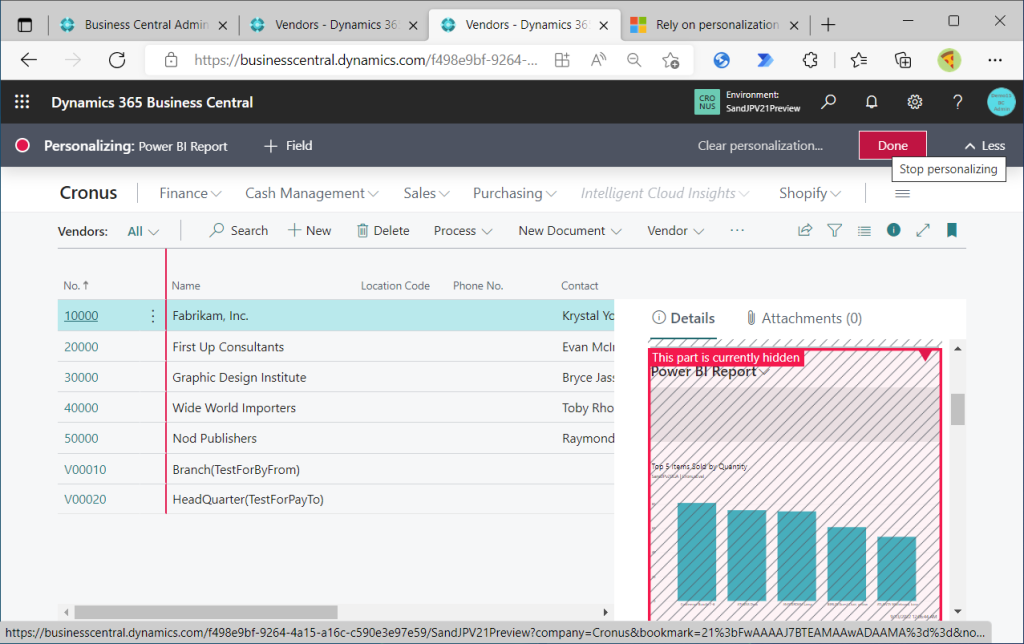Close the Rely on personalization browser tab
Viewport: 1024px width, 644px height.
tap(794, 25)
